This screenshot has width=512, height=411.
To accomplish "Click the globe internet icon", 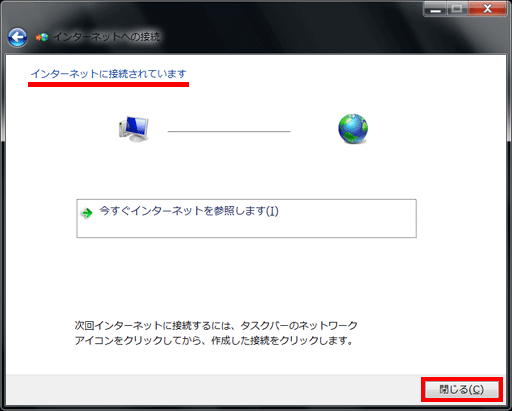I will point(353,129).
